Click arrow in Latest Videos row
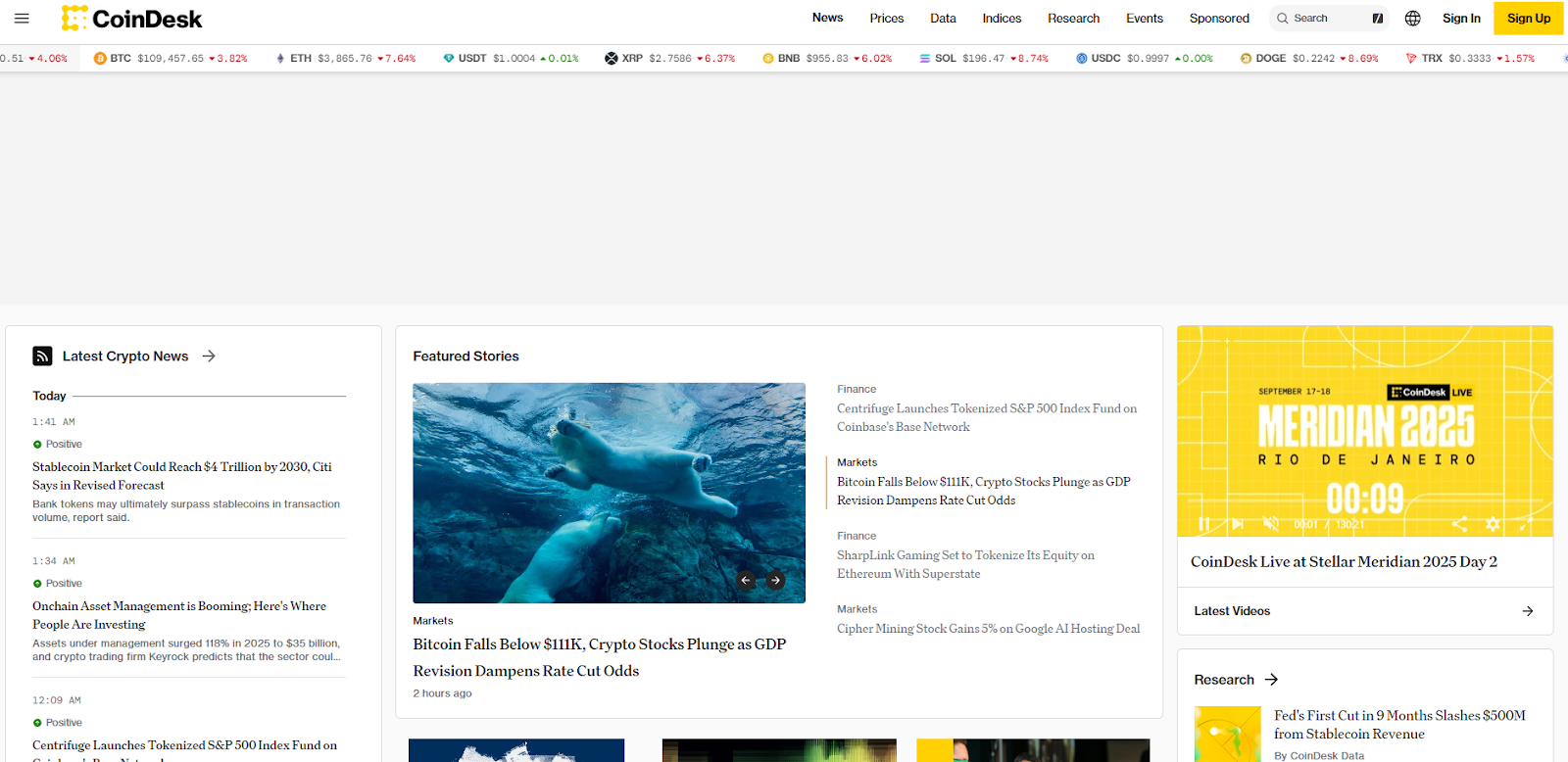 click(x=1528, y=610)
